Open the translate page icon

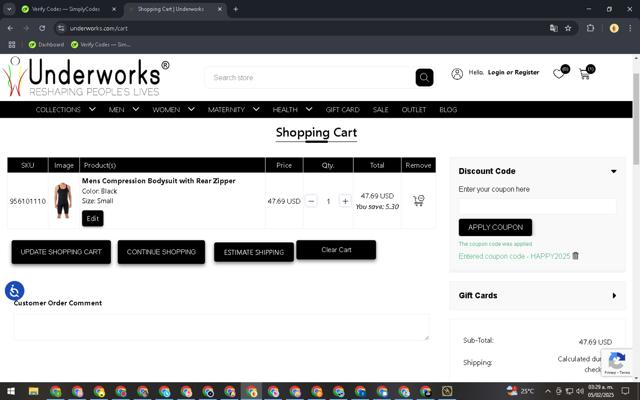[553, 28]
